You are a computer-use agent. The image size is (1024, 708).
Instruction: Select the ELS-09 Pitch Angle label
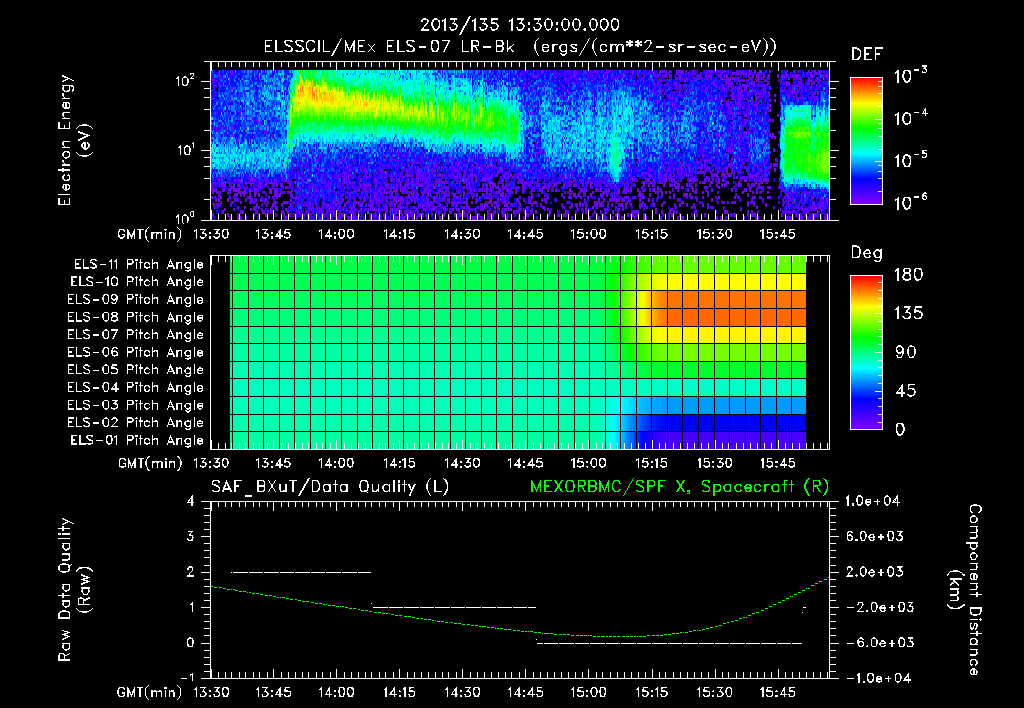(x=136, y=300)
